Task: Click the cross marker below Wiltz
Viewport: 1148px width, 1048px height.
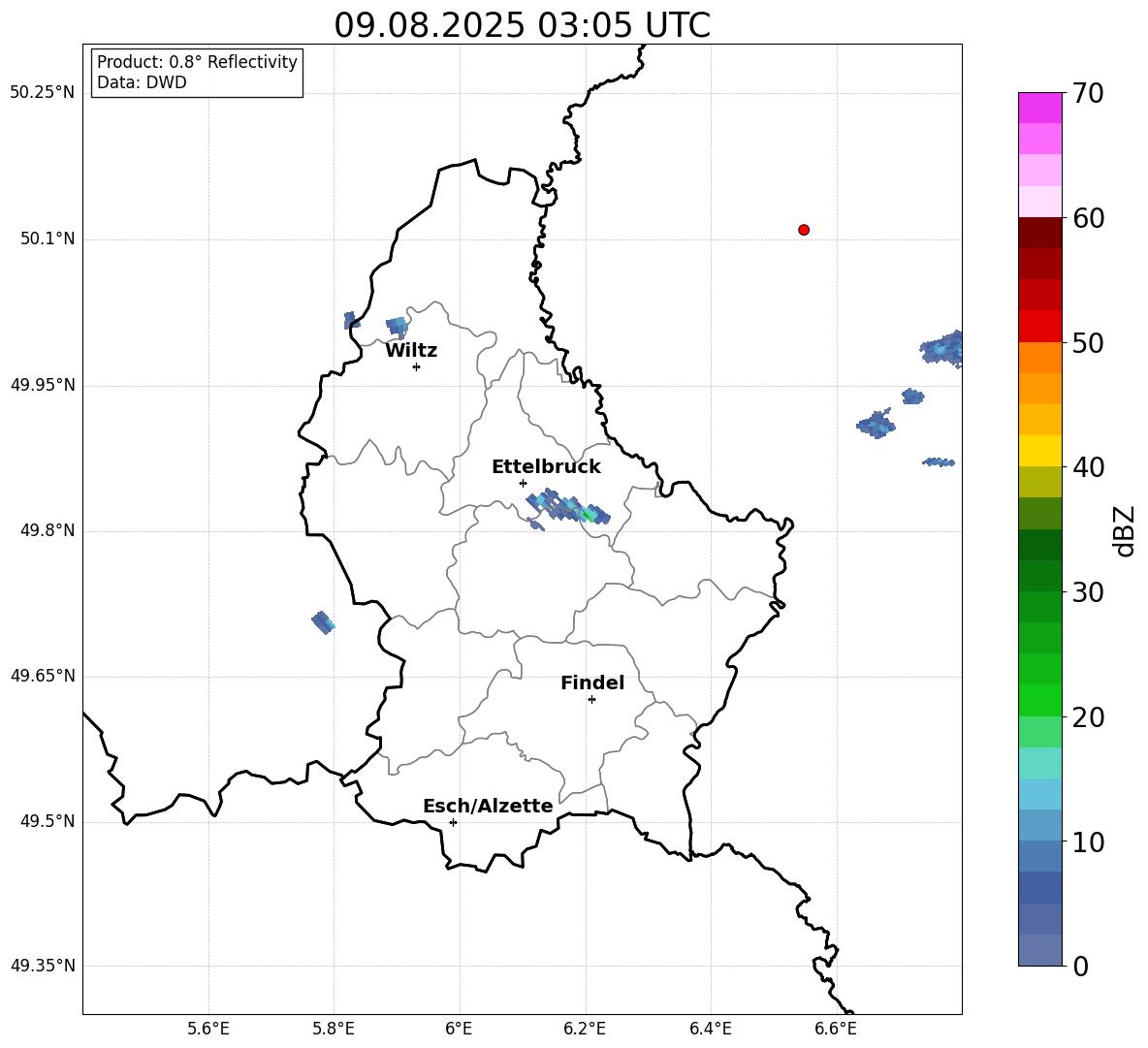Action: (x=417, y=366)
